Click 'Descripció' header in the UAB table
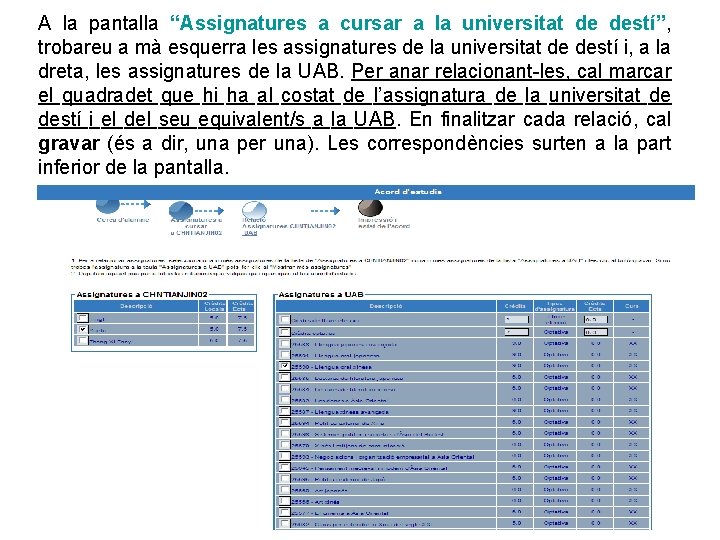The width and height of the screenshot is (720, 540). tap(386, 306)
